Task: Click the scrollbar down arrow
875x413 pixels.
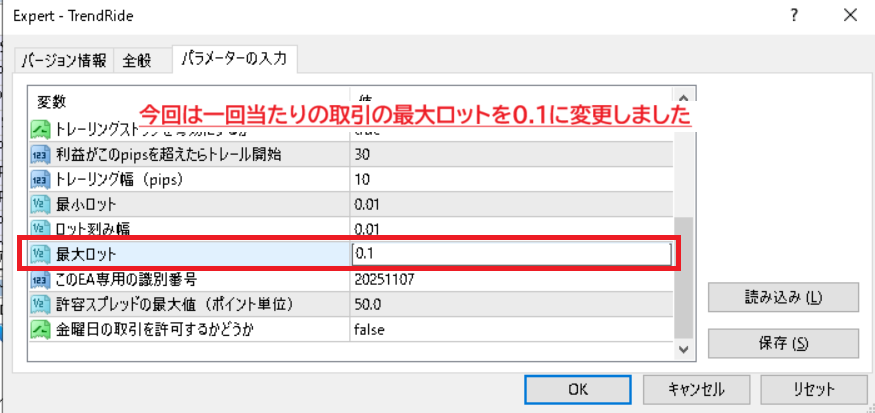Action: point(684,349)
